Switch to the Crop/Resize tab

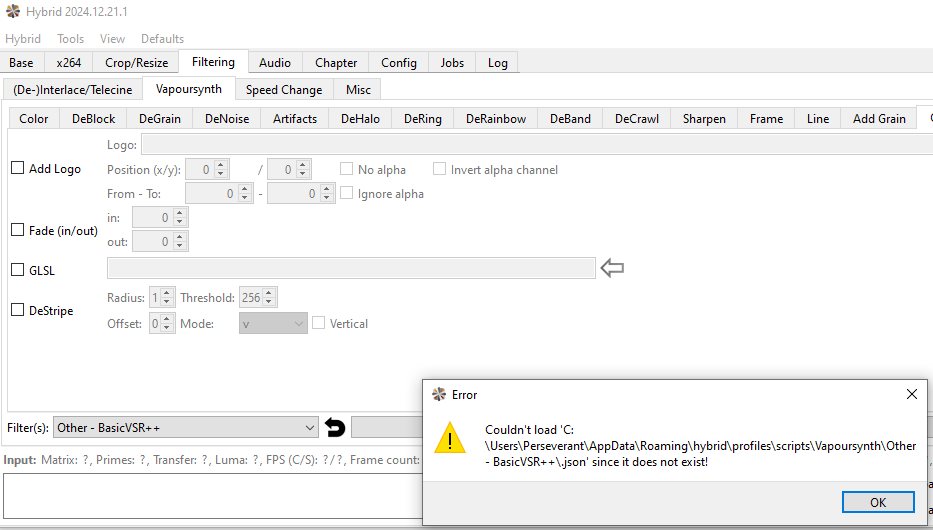click(x=136, y=62)
